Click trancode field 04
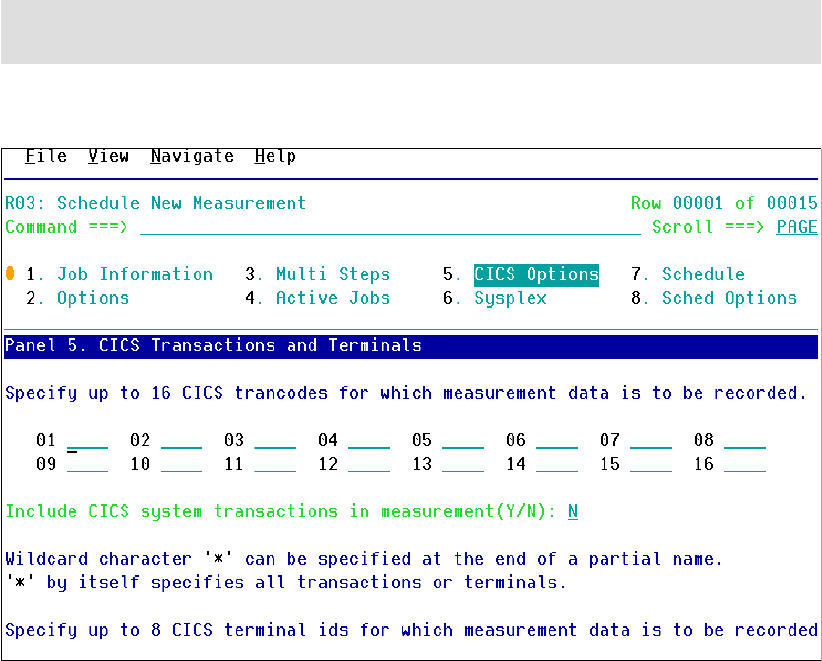 369,440
